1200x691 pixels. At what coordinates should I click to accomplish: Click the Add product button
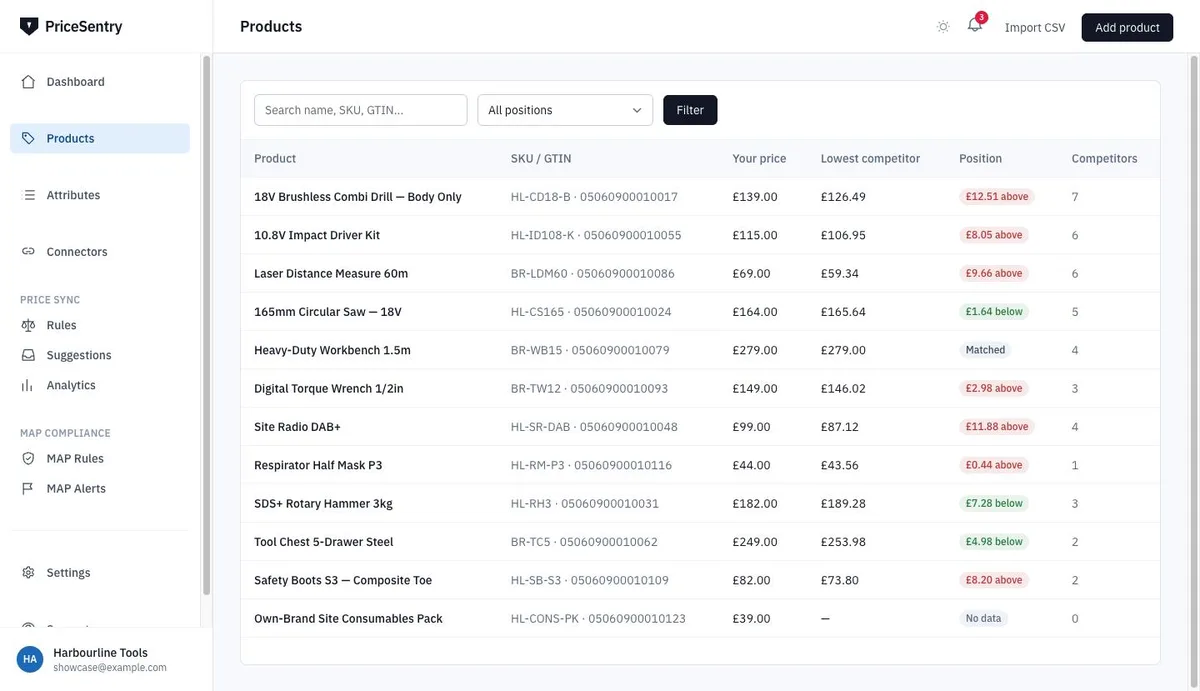[x=1127, y=27]
